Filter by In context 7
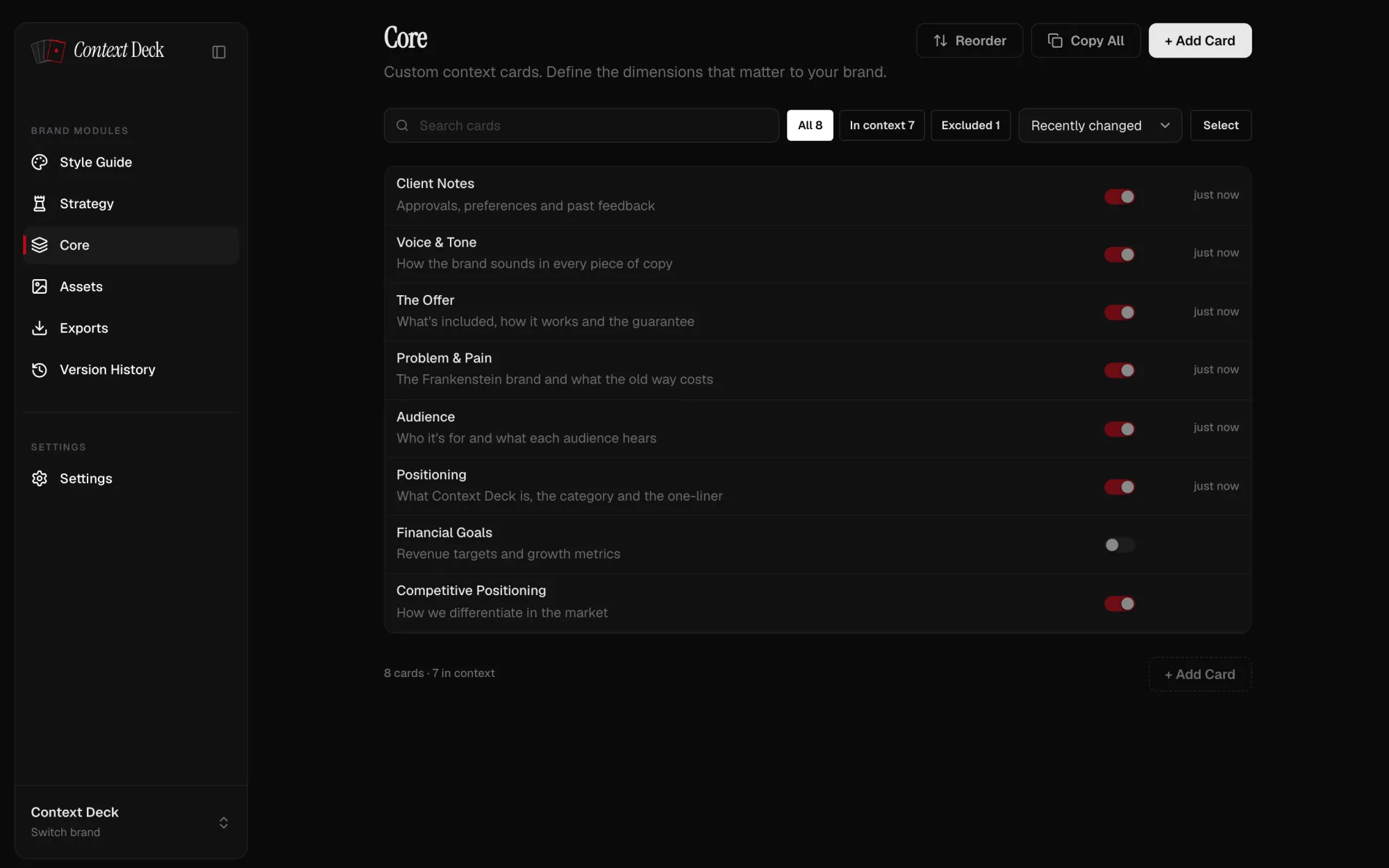Image resolution: width=1389 pixels, height=868 pixels. [x=882, y=126]
